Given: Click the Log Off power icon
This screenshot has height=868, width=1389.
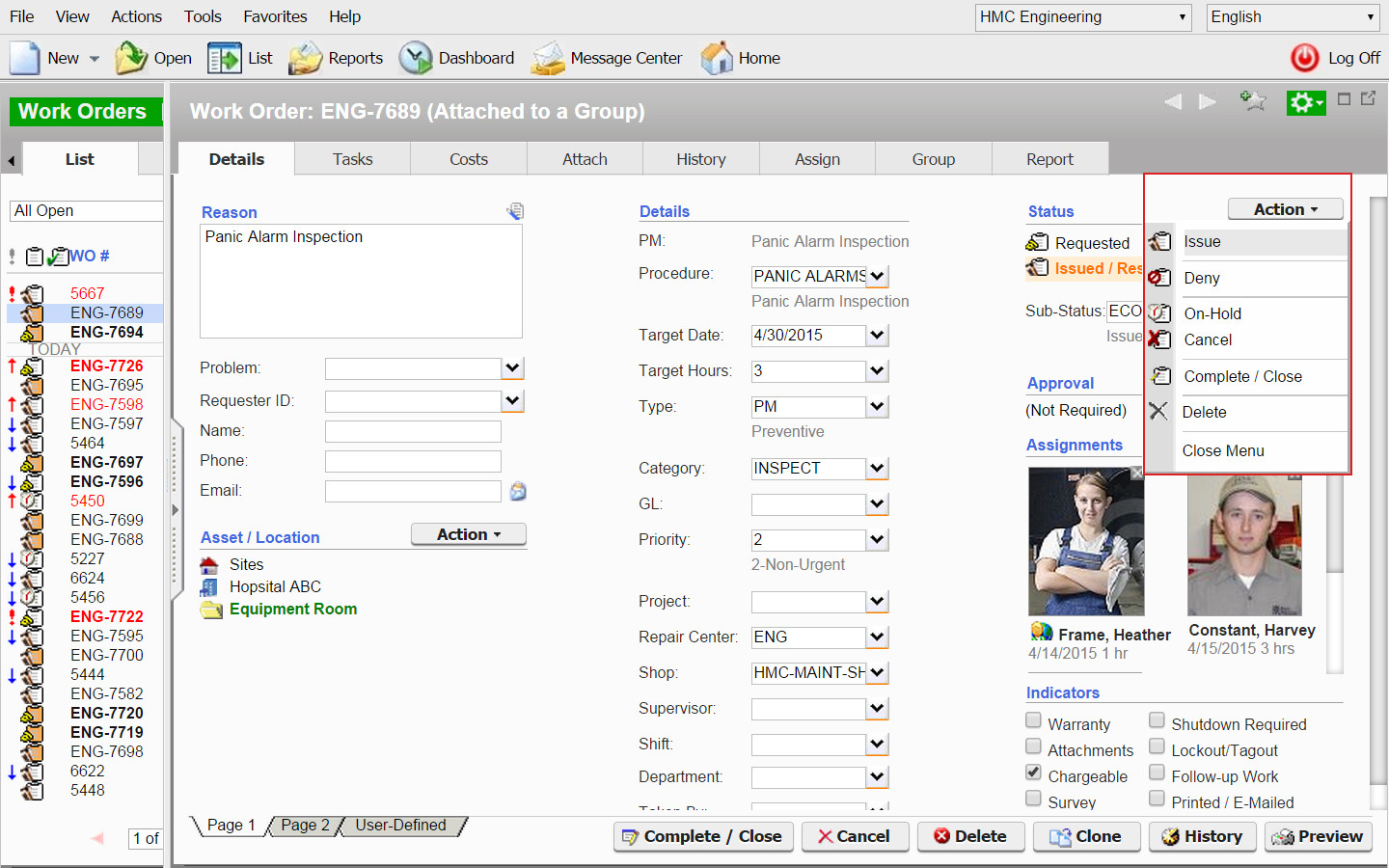Looking at the screenshot, I should click(1305, 58).
